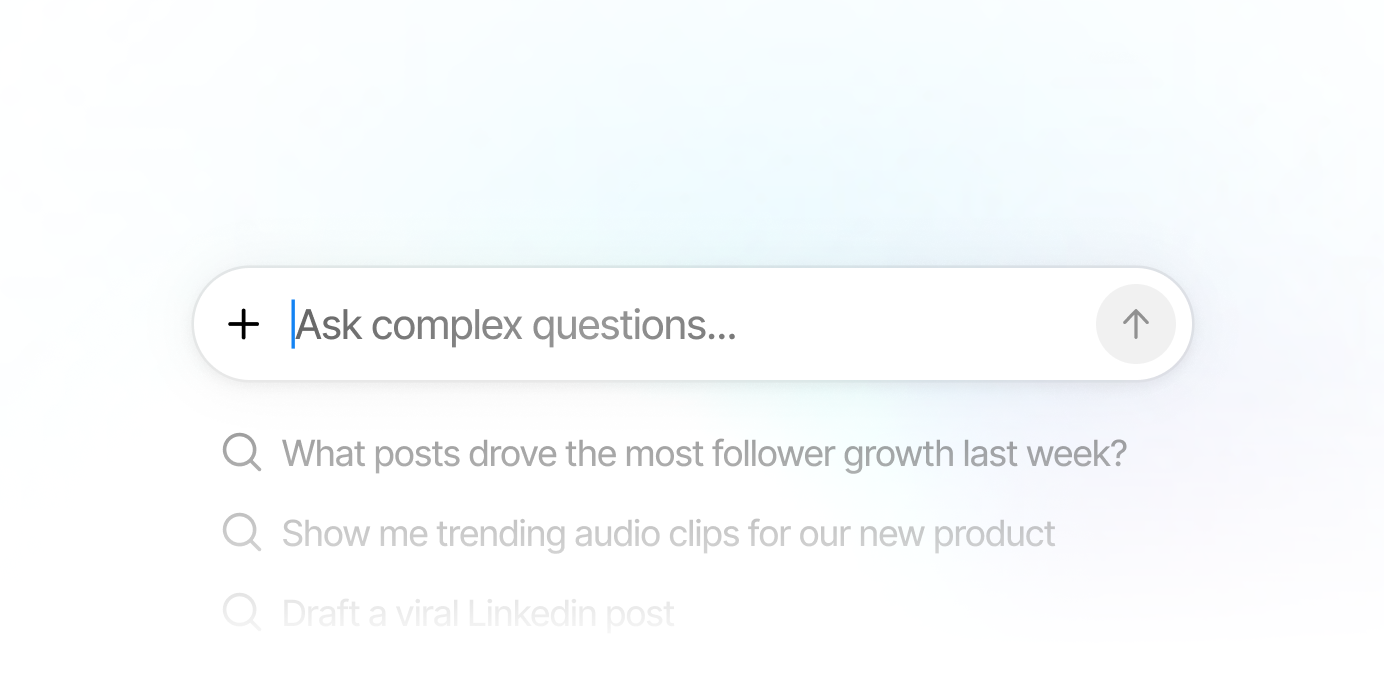Click the magnifier beside follower growth suggestion

[x=241, y=452]
